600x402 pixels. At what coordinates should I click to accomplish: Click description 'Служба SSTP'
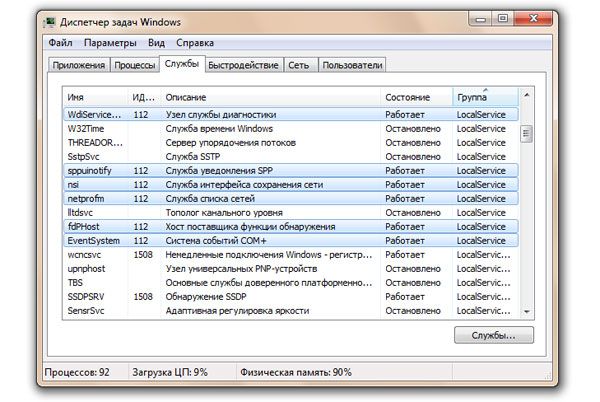[192, 156]
